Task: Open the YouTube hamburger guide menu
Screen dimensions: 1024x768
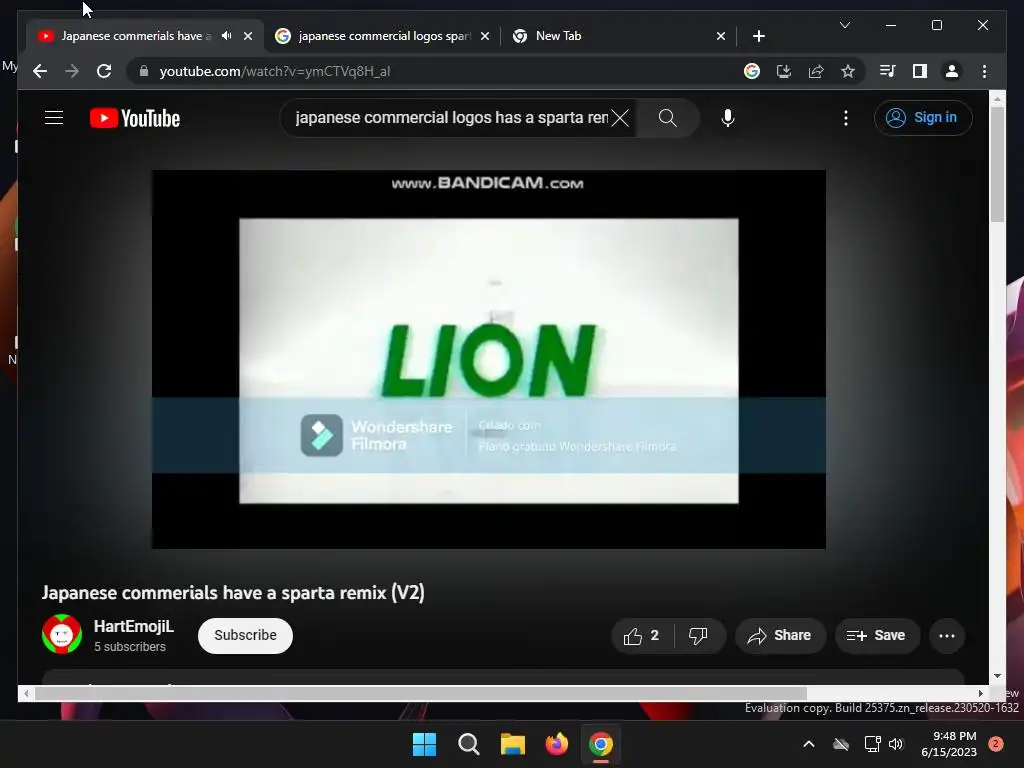Action: tap(54, 118)
